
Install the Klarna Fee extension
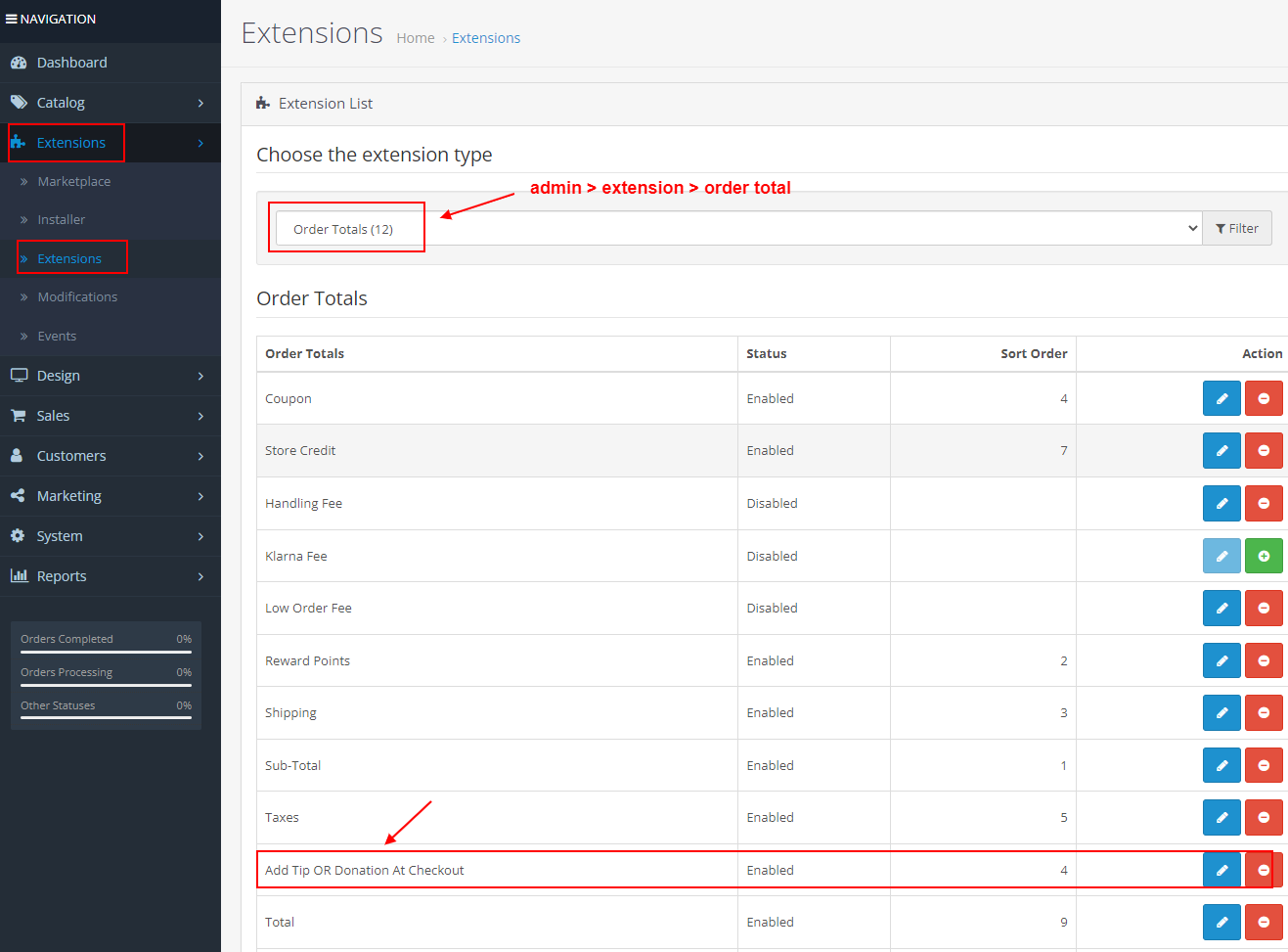point(1264,556)
